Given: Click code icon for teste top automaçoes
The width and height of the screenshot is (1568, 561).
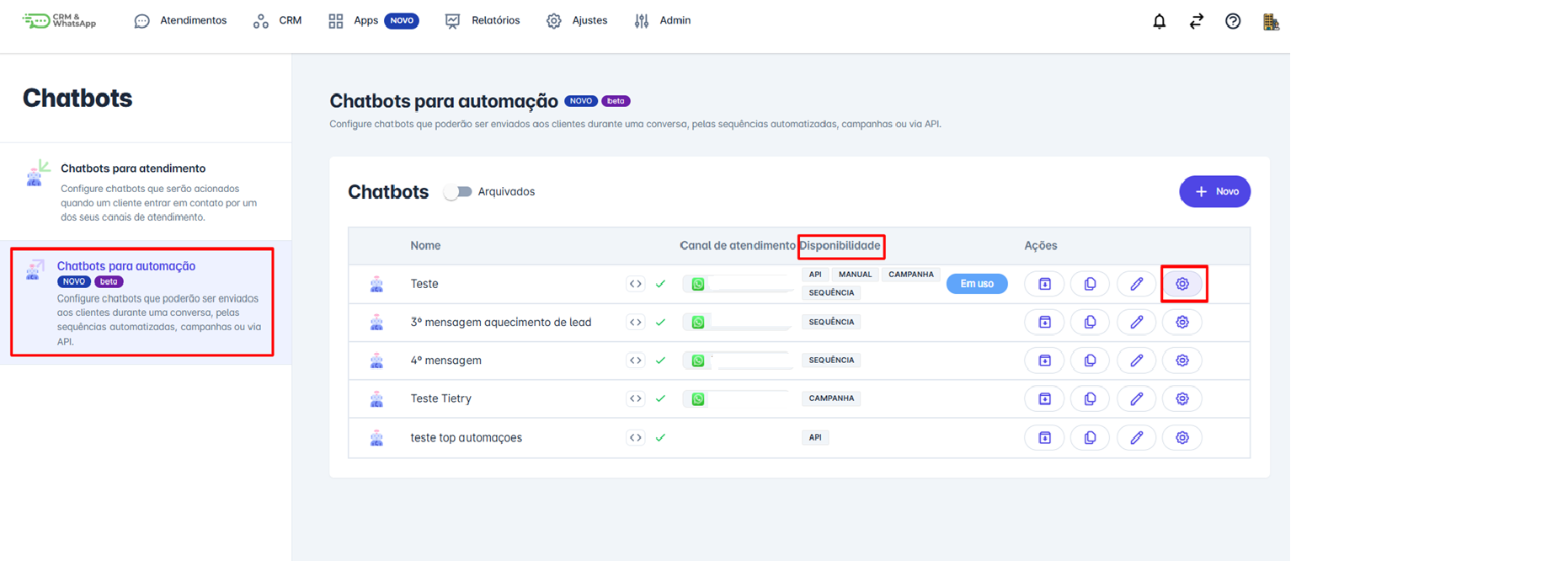Looking at the screenshot, I should pyautogui.click(x=635, y=438).
